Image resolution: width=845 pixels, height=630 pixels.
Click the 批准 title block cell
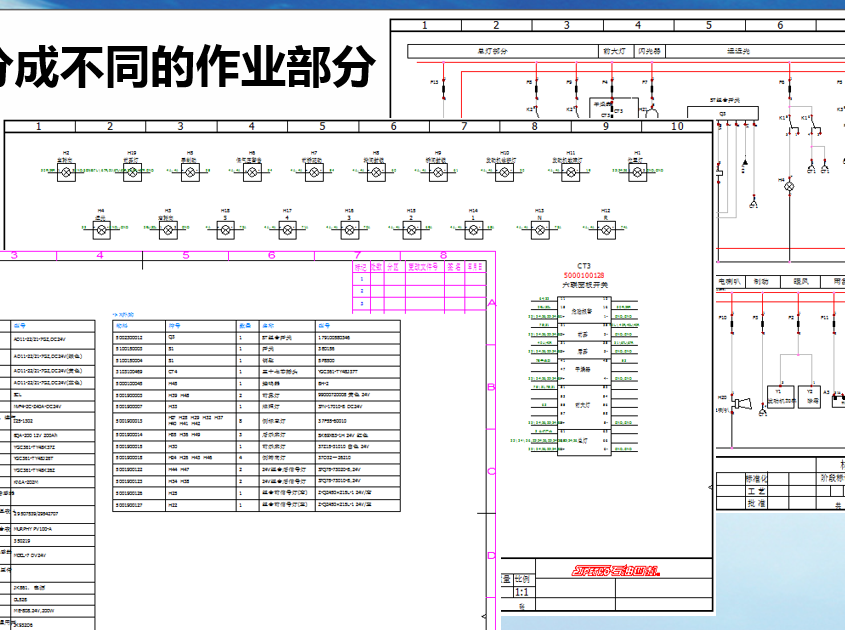point(756,503)
